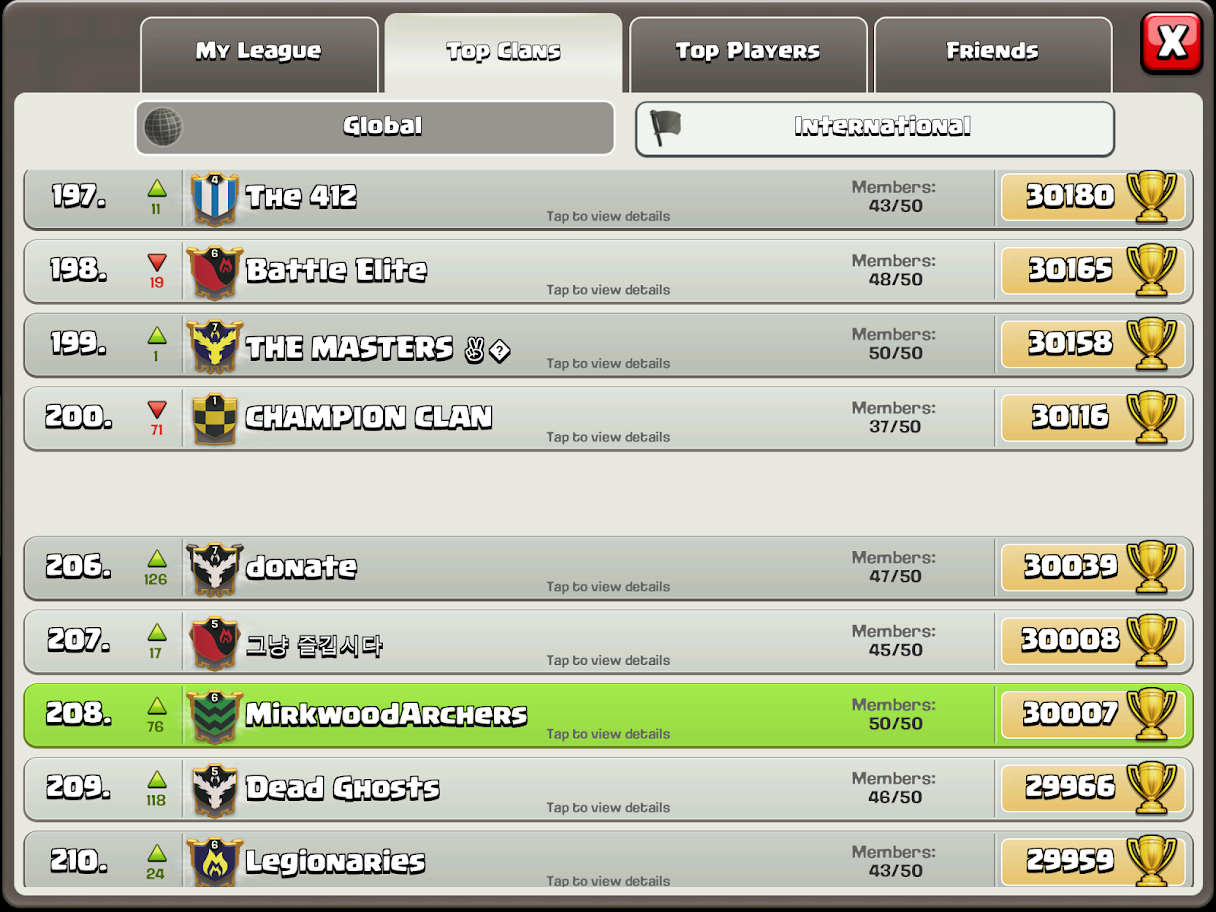The image size is (1216, 912).
Task: Switch to the Friends tab
Action: (x=993, y=54)
